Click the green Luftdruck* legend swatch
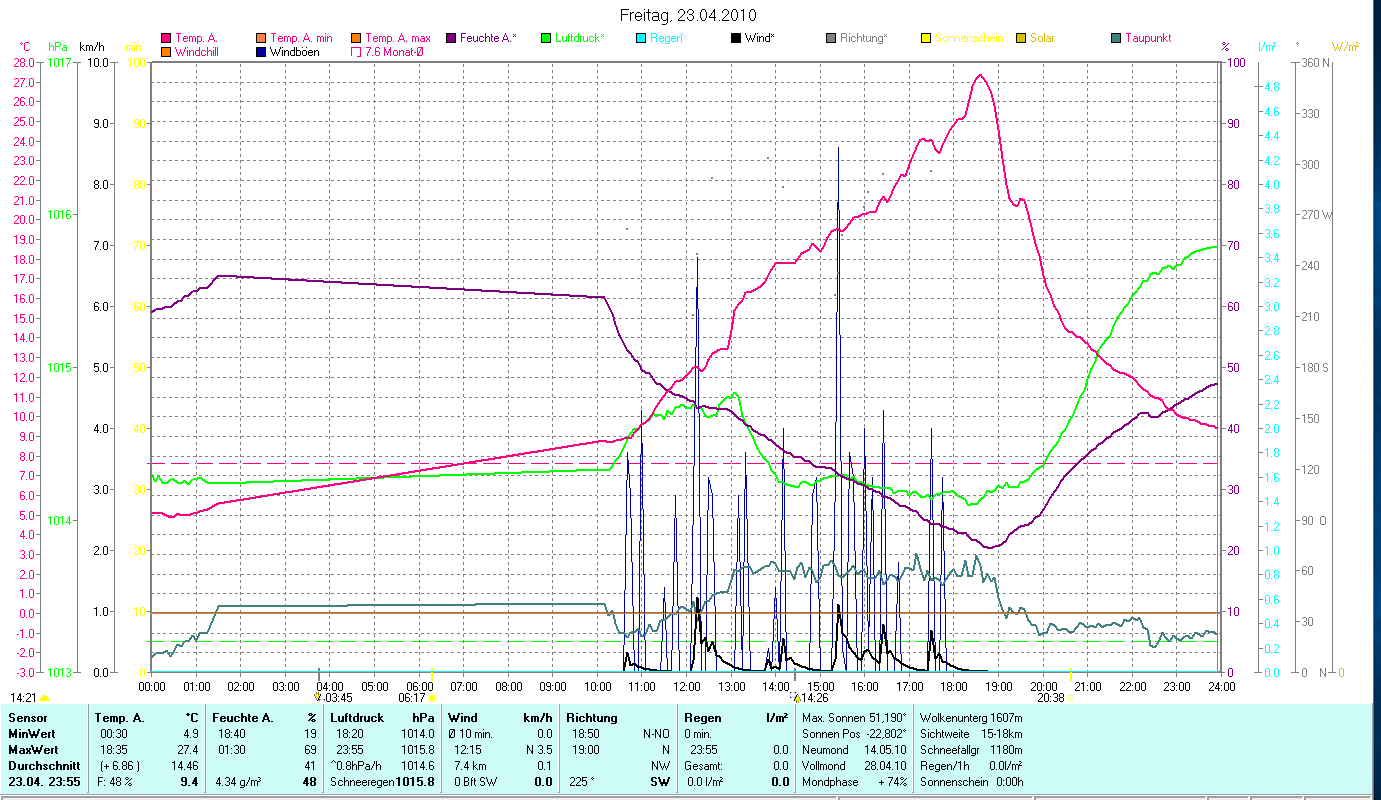This screenshot has height=800, width=1381. tap(545, 38)
